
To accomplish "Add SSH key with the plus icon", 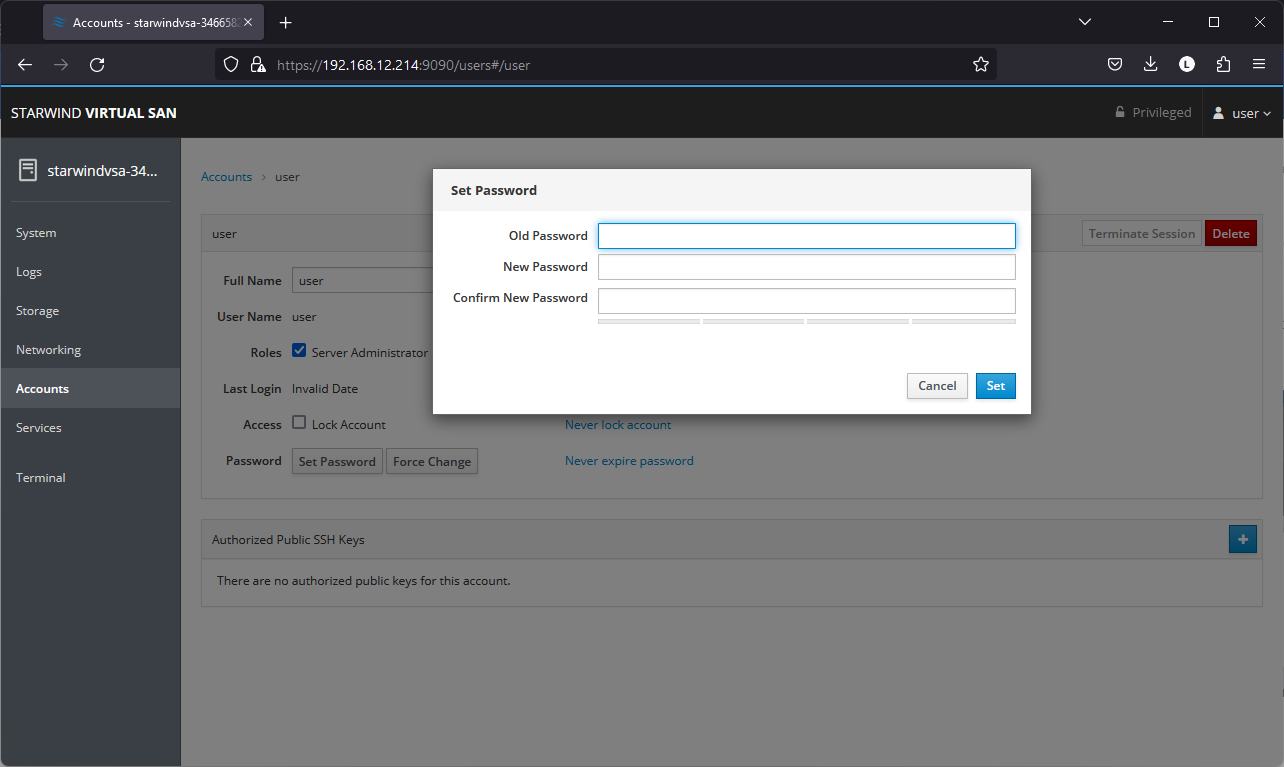I will (1243, 539).
